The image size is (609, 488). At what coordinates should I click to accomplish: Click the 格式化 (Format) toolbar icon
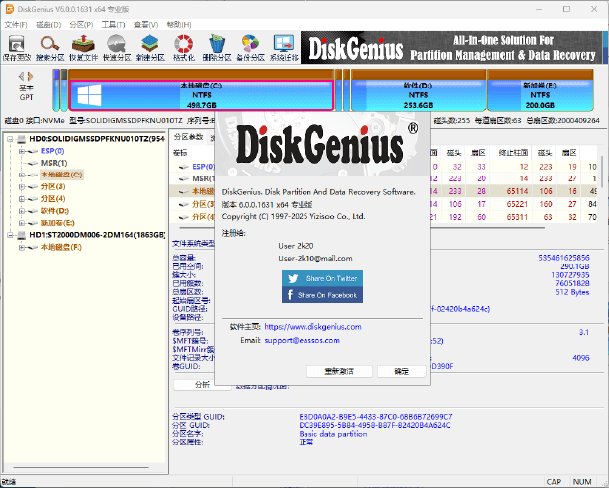tap(183, 47)
